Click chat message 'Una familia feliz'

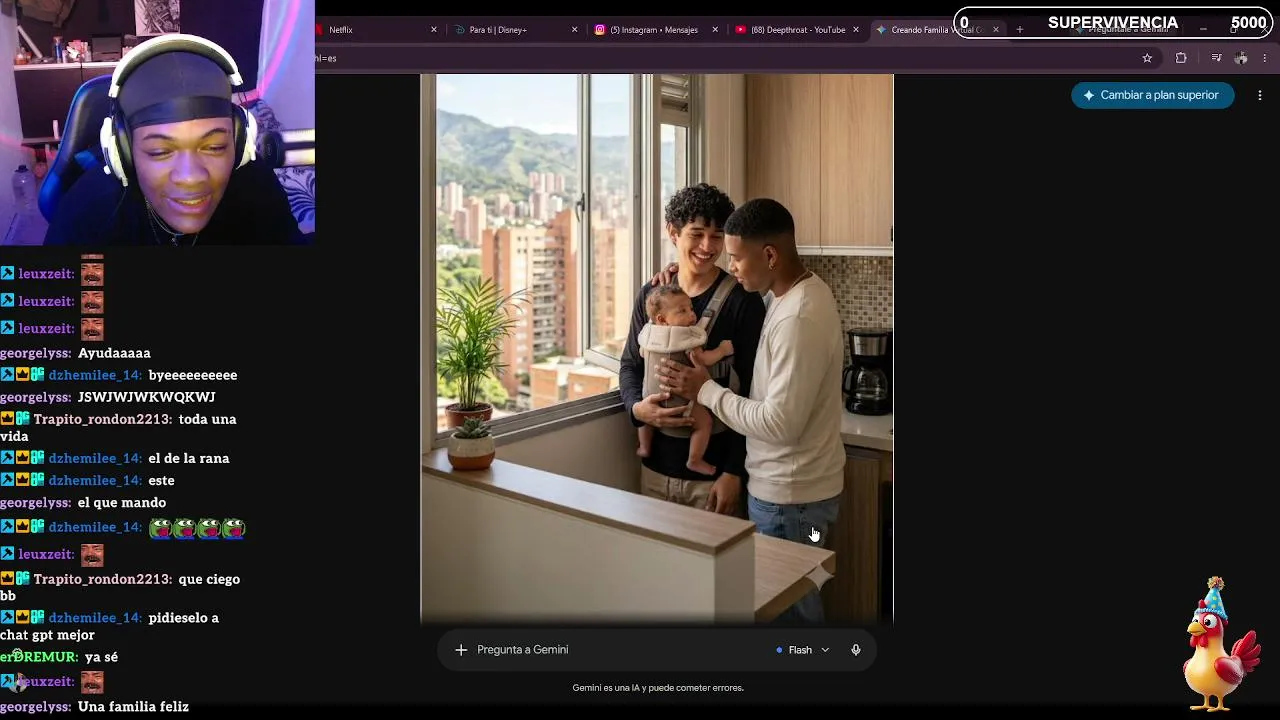(x=133, y=707)
